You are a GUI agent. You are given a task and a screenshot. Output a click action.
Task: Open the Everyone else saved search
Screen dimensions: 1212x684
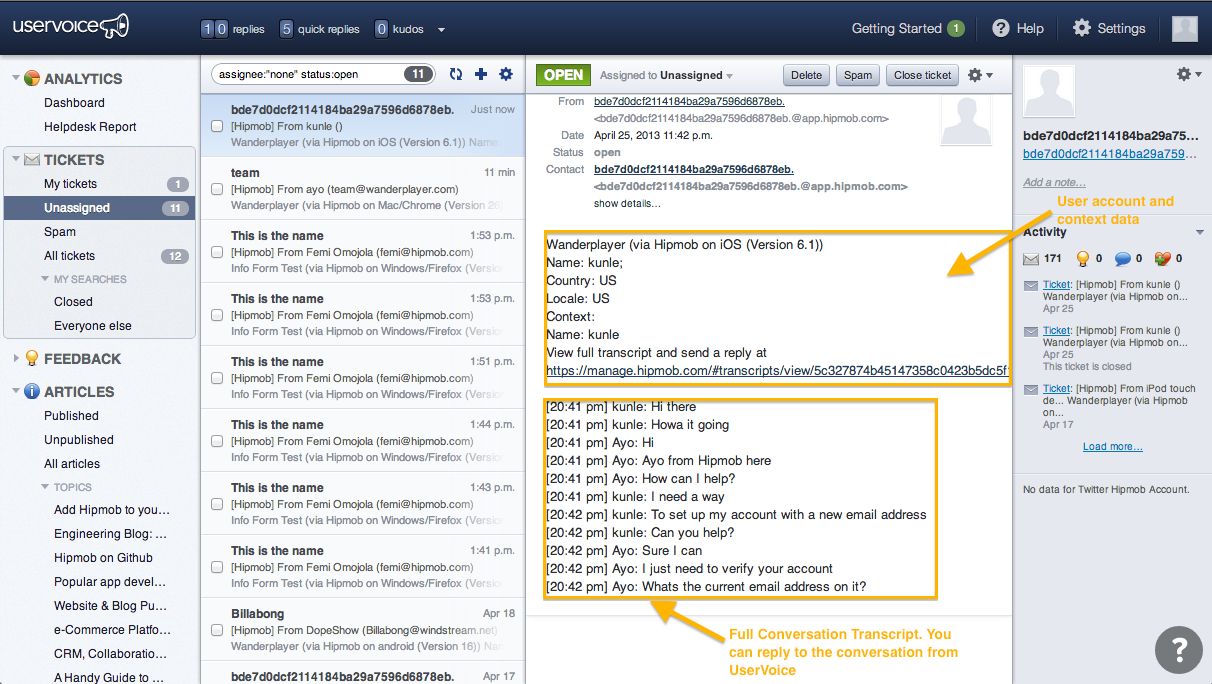tap(93, 326)
